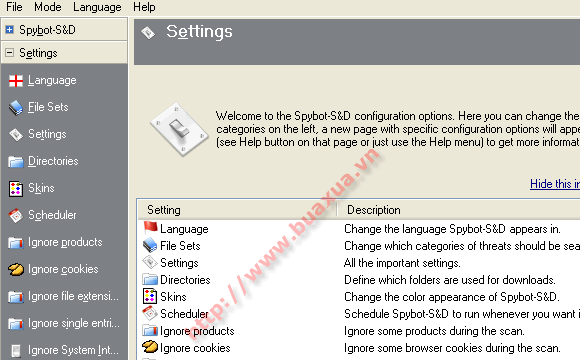Open Ignore single entri... in the sidebar
This screenshot has height=360, width=580.
[74, 323]
